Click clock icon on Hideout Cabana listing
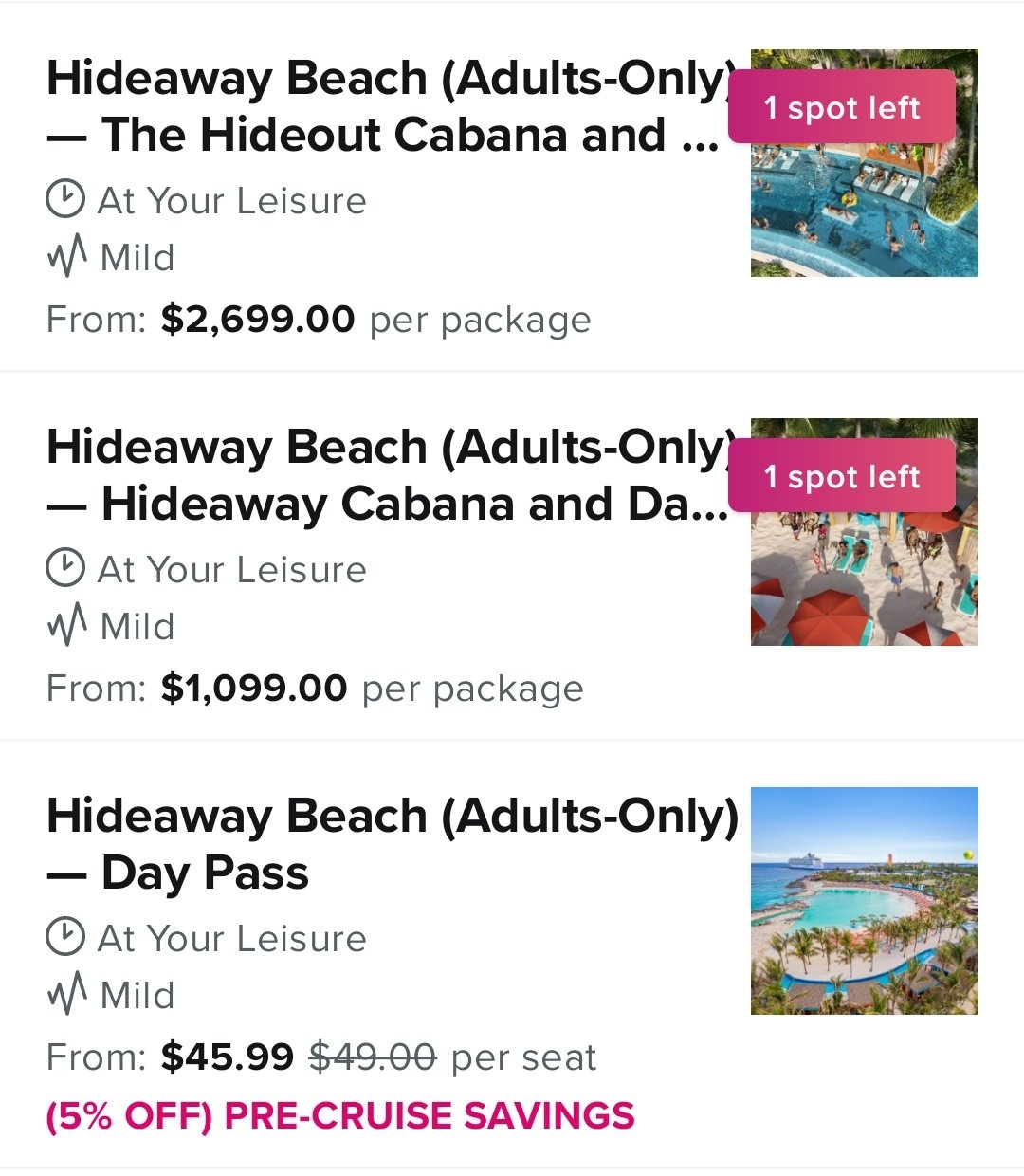This screenshot has height=1176, width=1024. pyautogui.click(x=64, y=200)
